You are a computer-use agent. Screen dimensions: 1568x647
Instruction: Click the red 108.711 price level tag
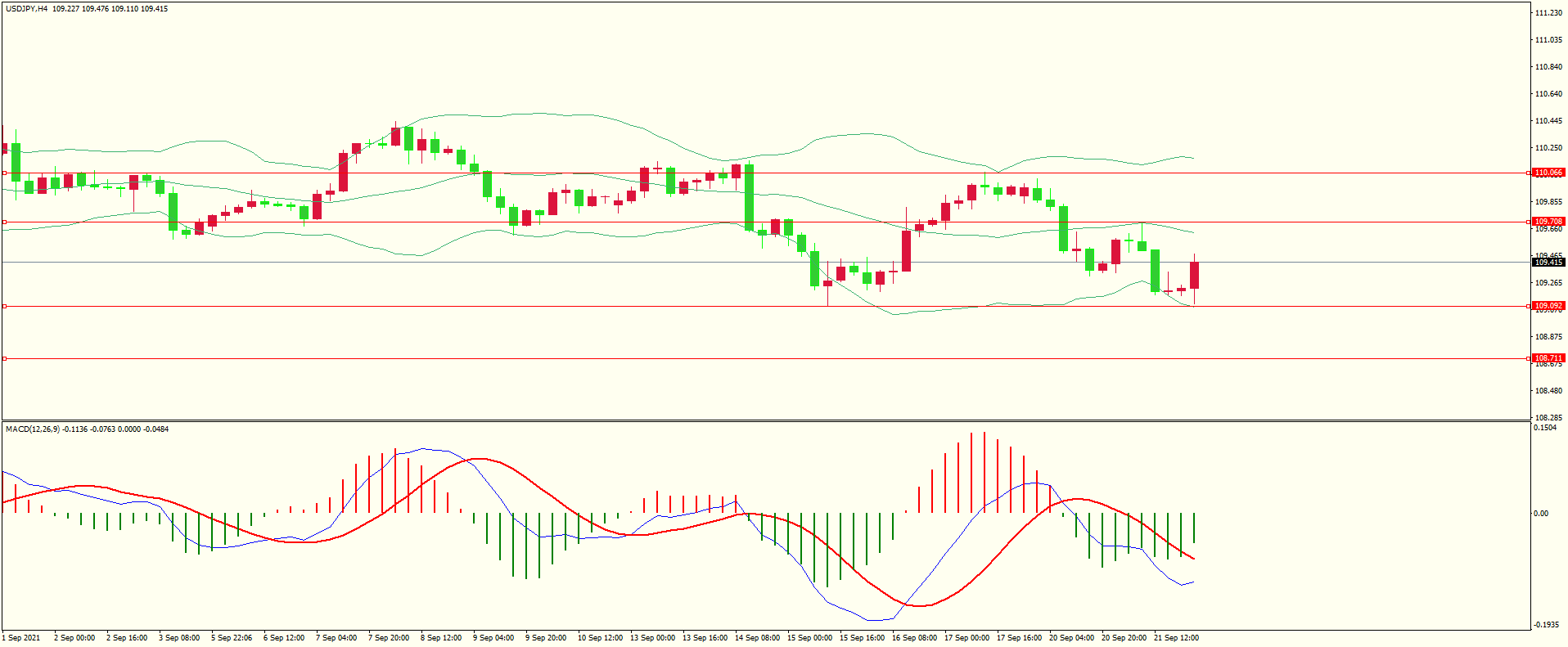(1548, 358)
